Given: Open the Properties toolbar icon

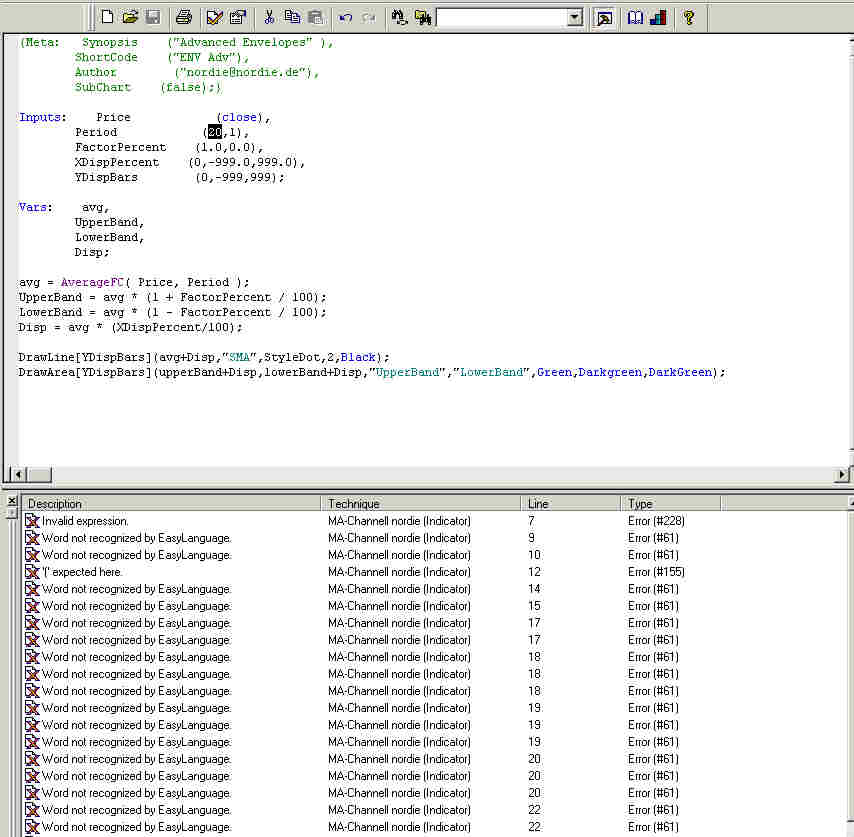Looking at the screenshot, I should click(238, 17).
